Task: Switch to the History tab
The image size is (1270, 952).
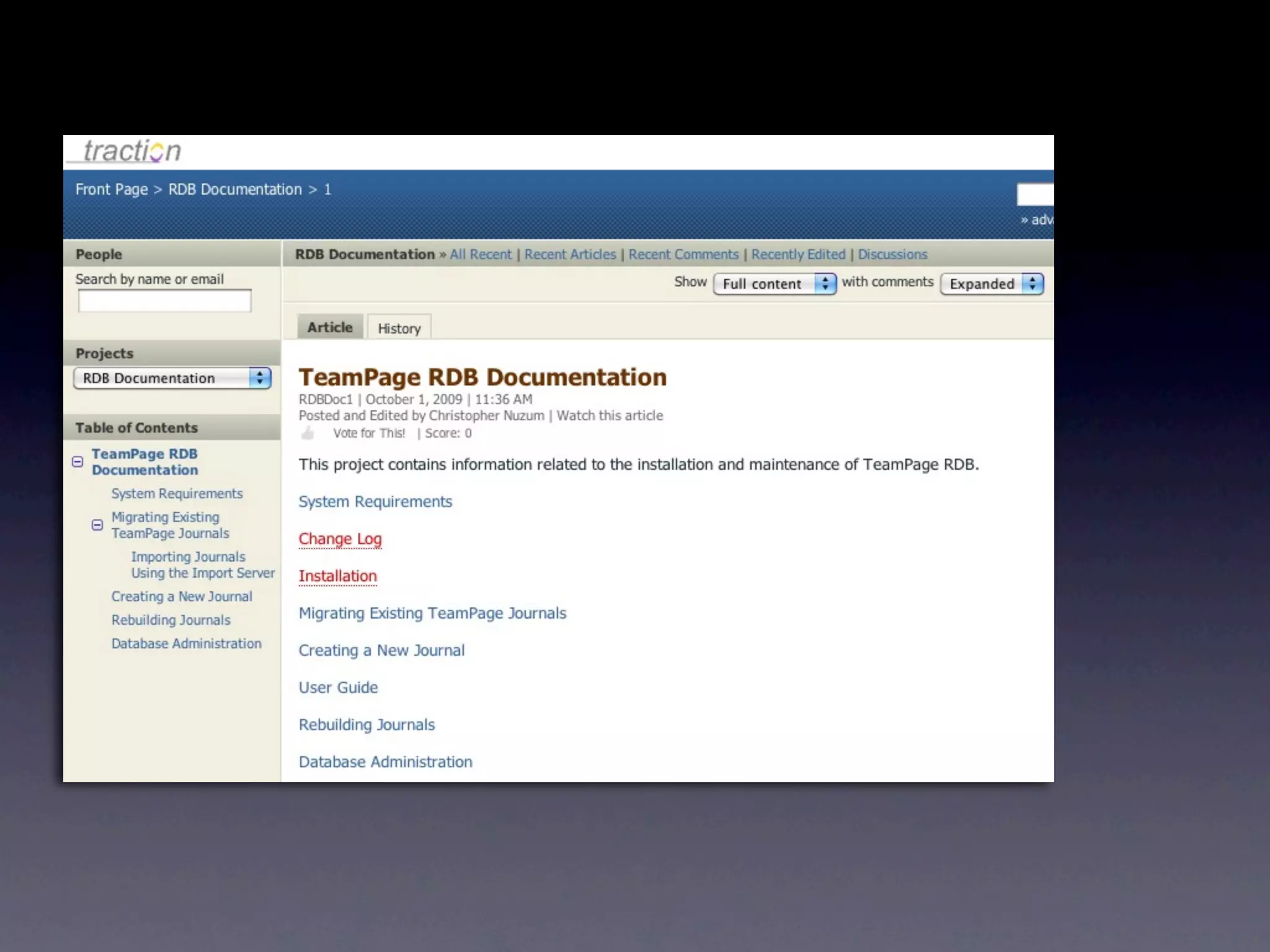Action: (x=399, y=328)
